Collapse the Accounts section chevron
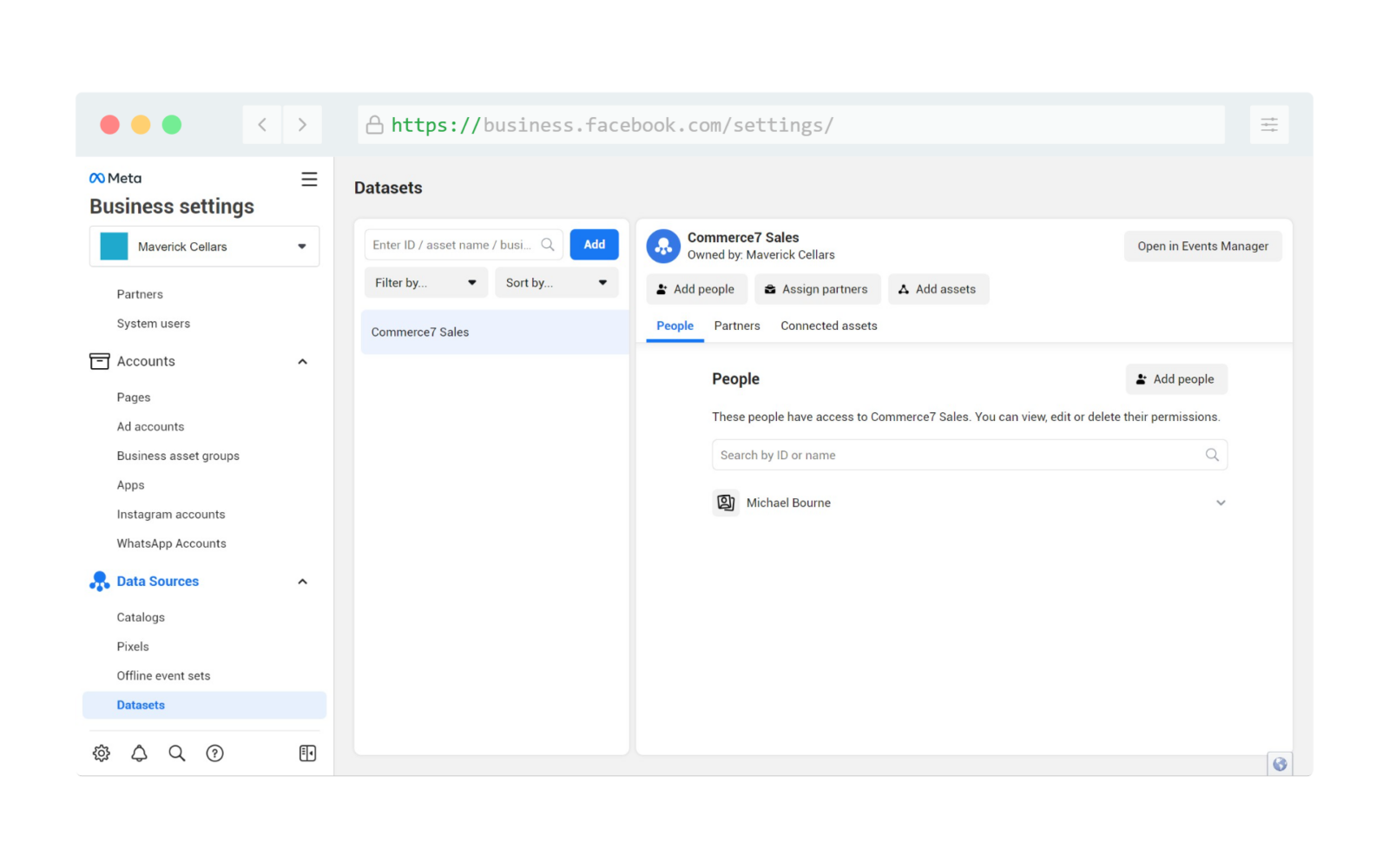This screenshot has height=868, width=1389. click(x=302, y=362)
